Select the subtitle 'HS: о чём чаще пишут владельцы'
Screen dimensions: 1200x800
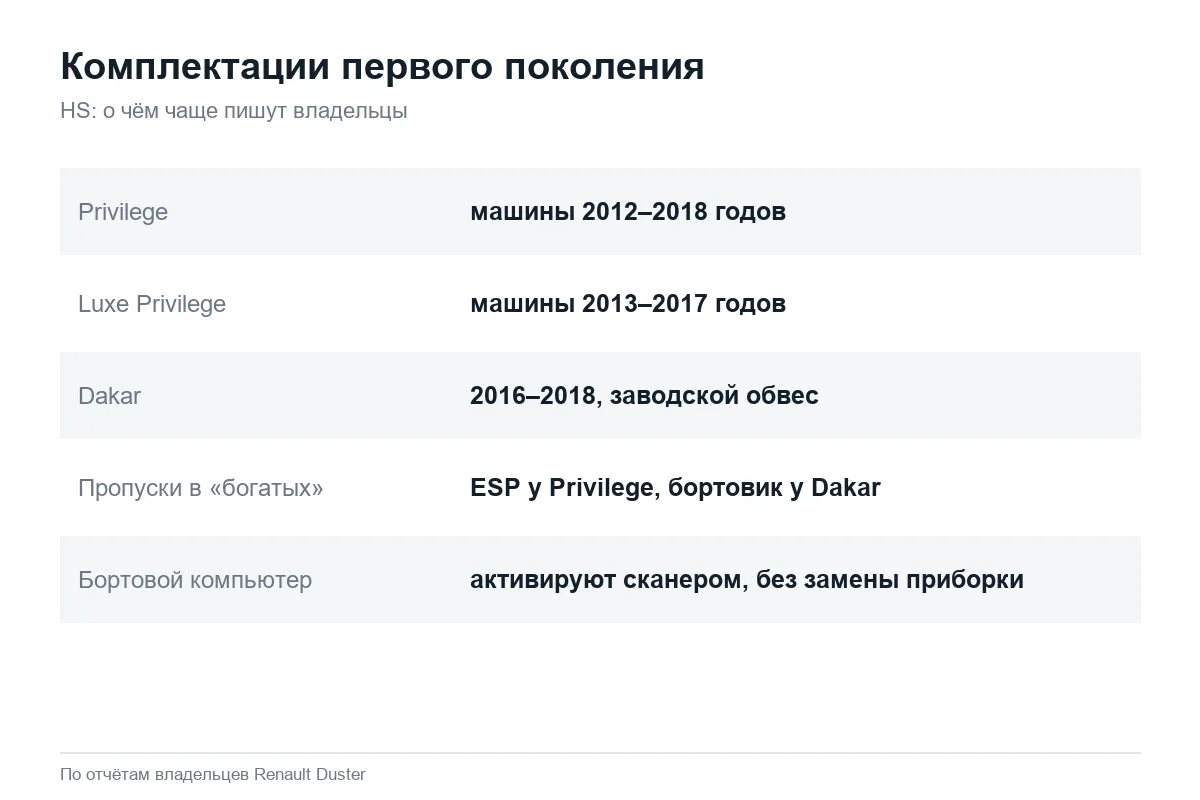pos(234,111)
